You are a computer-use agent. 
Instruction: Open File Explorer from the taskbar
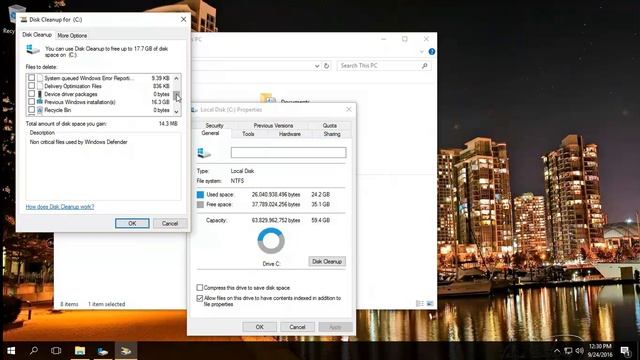pos(80,351)
